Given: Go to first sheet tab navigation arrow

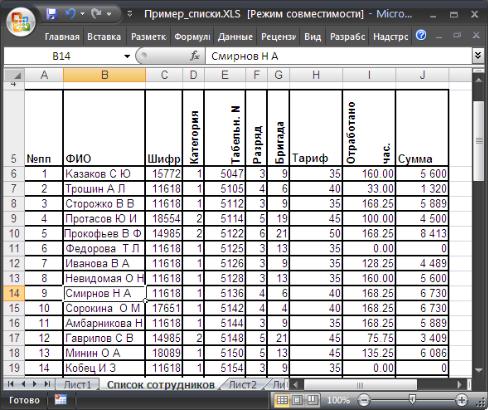Looking at the screenshot, I should [x=11, y=384].
